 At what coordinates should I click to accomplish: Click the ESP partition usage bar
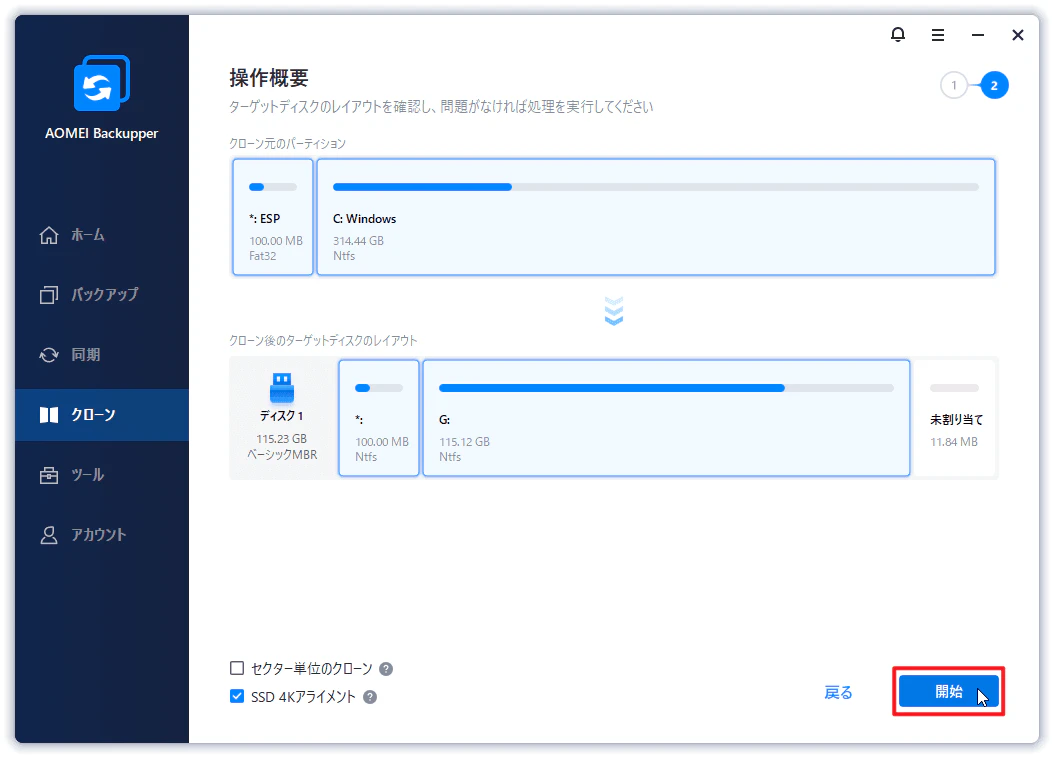pyautogui.click(x=272, y=187)
